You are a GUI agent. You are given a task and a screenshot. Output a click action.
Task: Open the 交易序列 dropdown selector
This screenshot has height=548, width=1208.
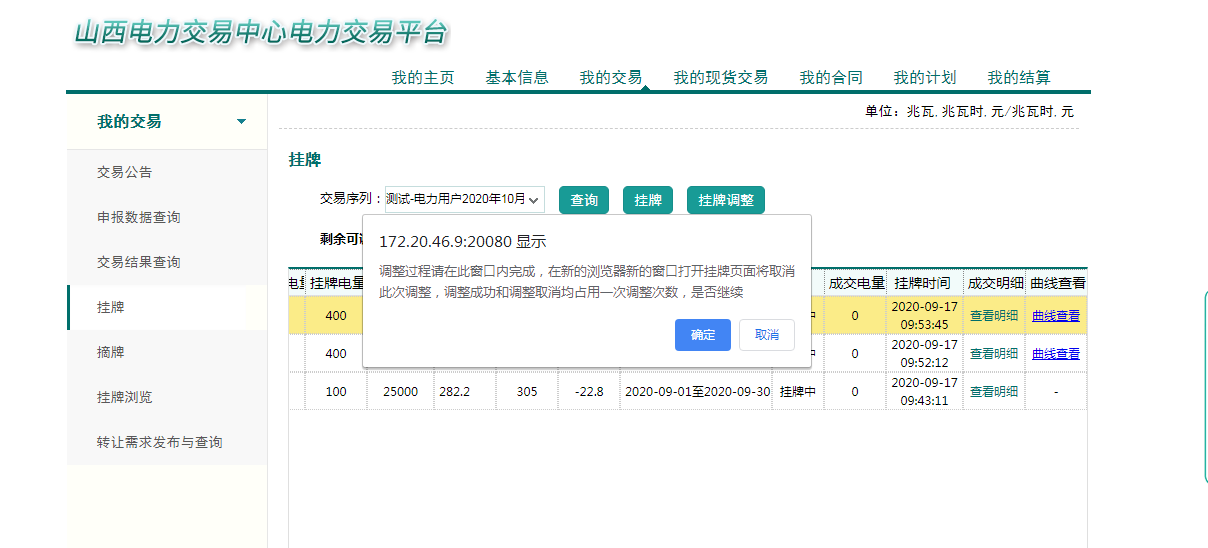tap(465, 200)
